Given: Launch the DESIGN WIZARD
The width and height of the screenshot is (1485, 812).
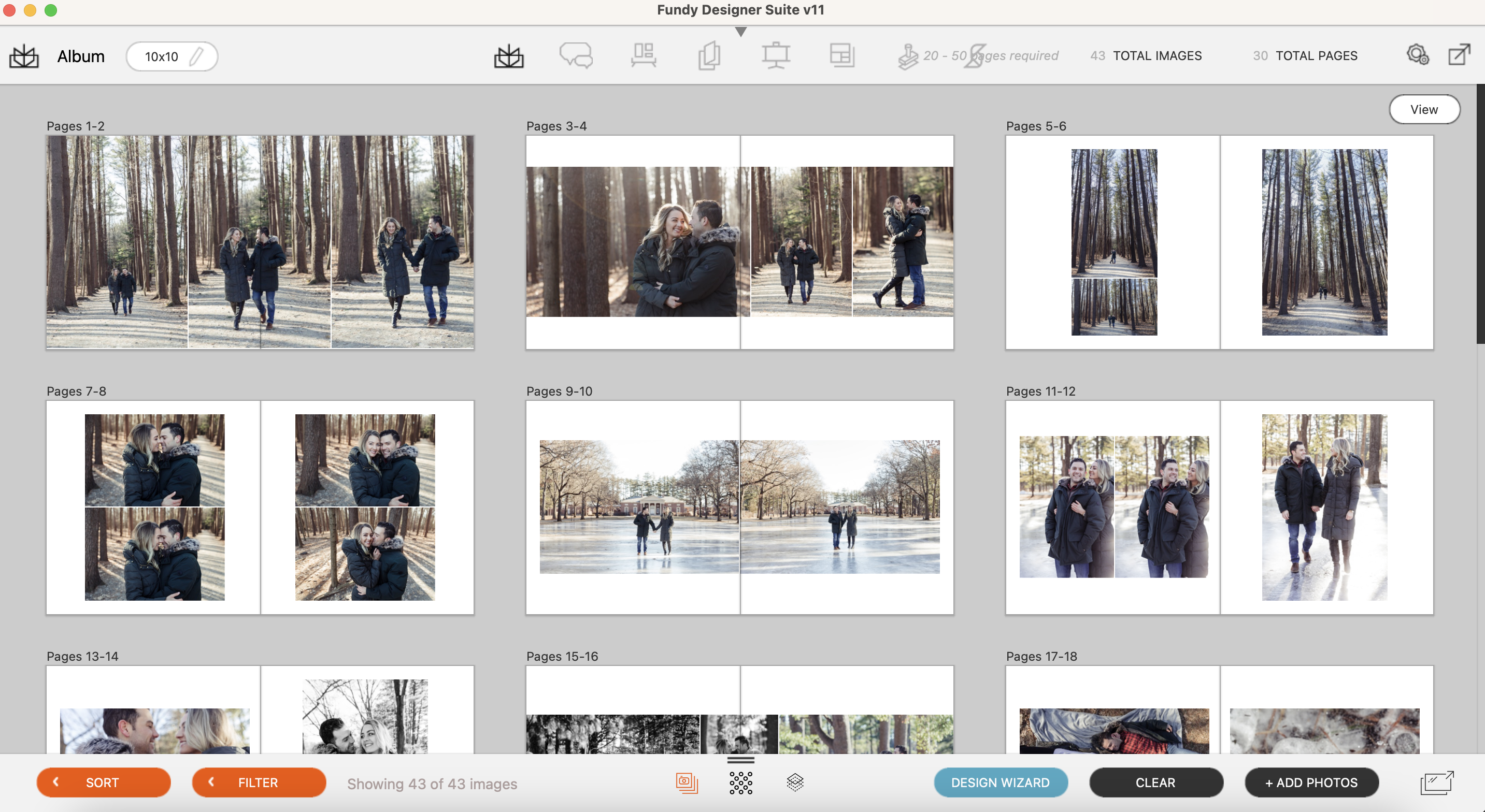Looking at the screenshot, I should (1000, 782).
